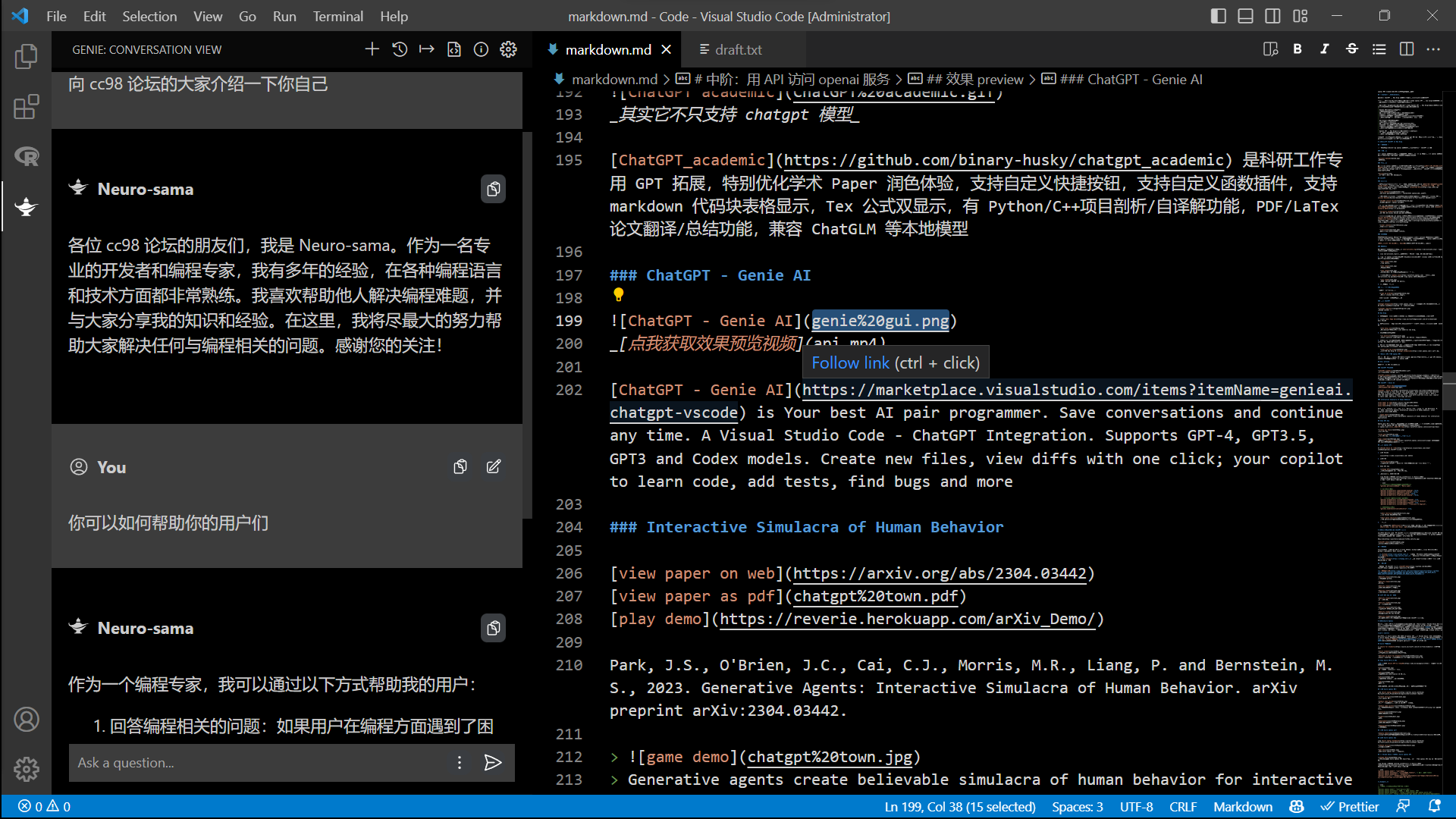Open the Extensions view icon

[26, 107]
